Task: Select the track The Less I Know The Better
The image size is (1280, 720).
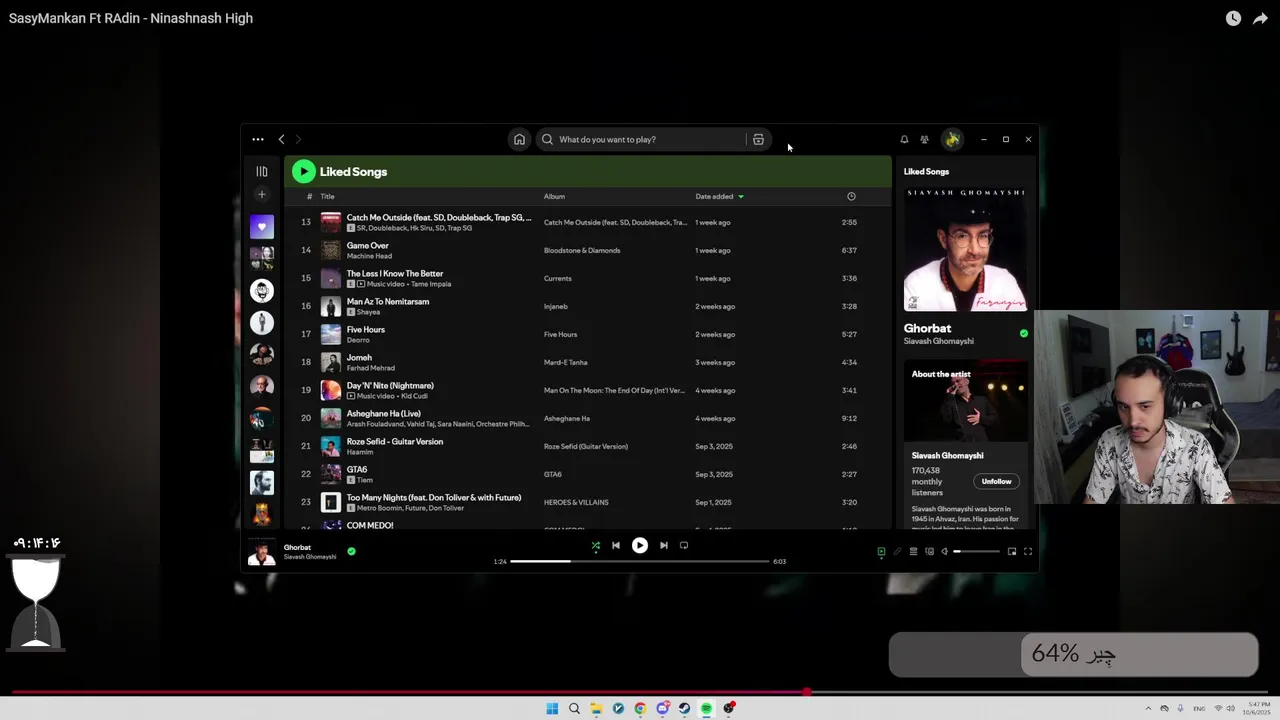Action: coord(394,273)
